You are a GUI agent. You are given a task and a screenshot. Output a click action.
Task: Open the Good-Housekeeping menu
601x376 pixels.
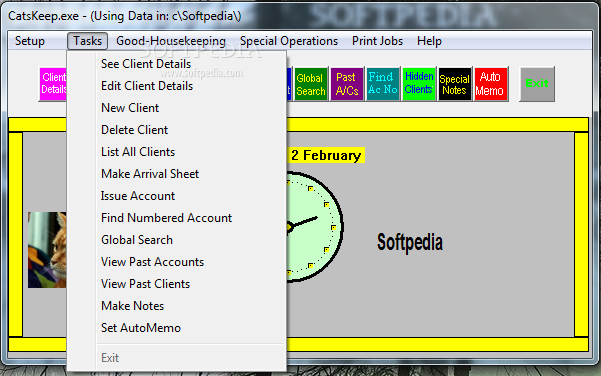171,41
